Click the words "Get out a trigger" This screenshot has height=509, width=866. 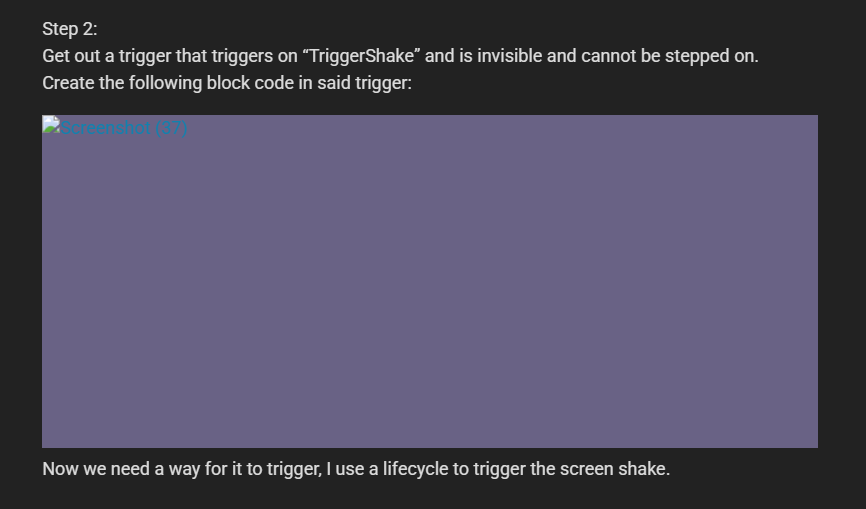click(107, 56)
